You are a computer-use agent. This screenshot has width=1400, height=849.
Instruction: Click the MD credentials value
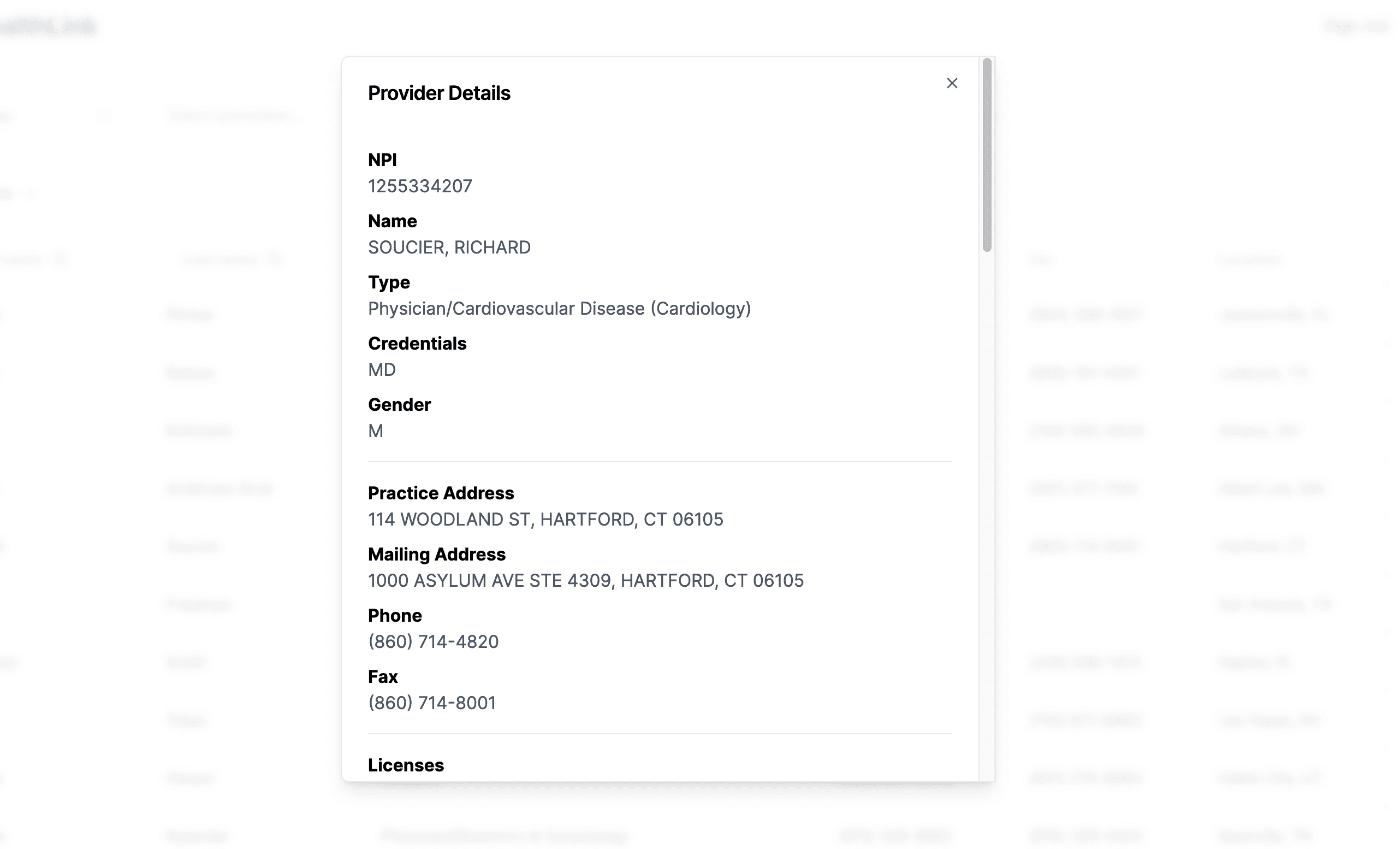pyautogui.click(x=382, y=370)
